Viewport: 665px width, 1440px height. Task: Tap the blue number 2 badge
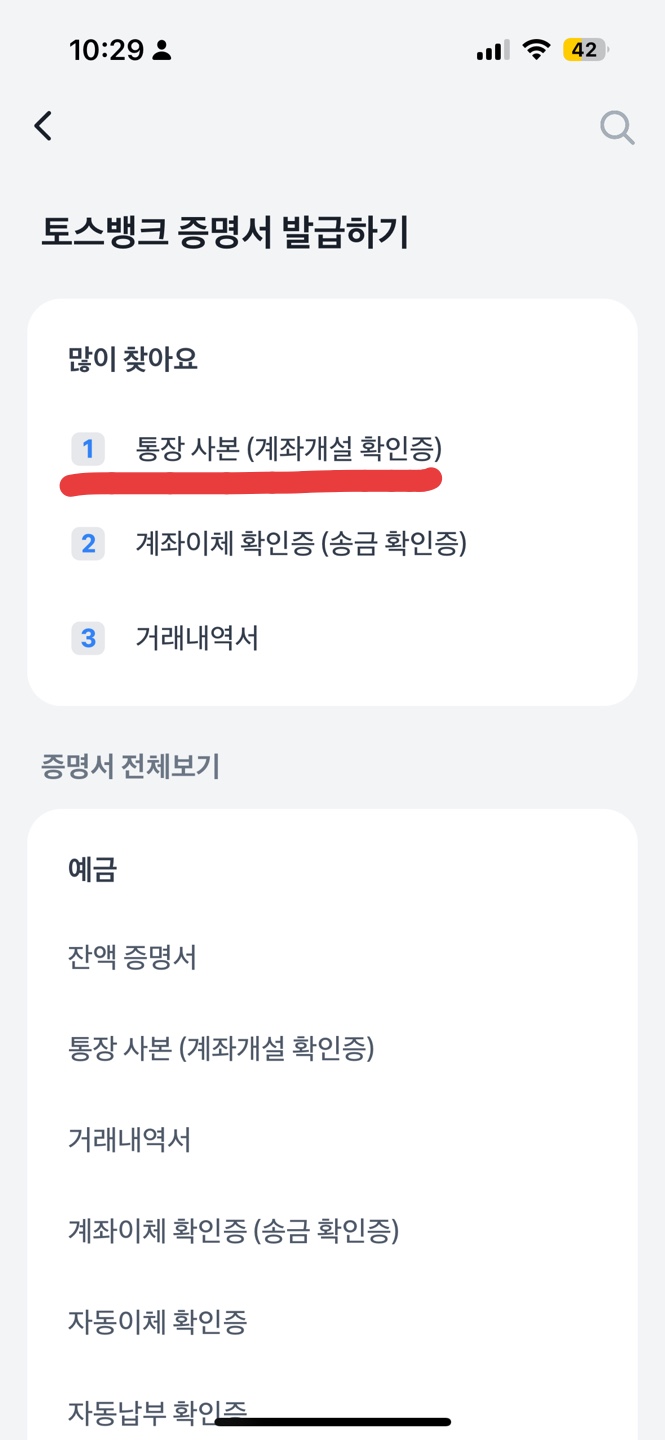[88, 543]
